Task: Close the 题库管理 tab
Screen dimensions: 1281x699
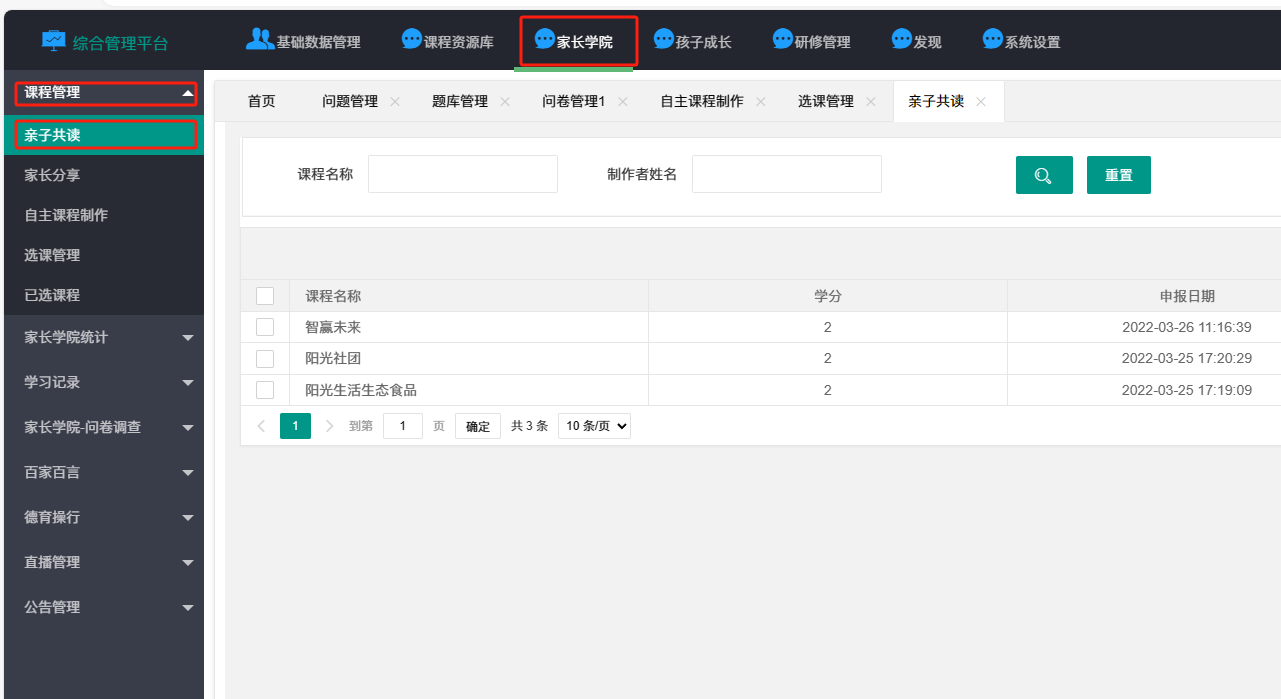Action: pos(505,102)
